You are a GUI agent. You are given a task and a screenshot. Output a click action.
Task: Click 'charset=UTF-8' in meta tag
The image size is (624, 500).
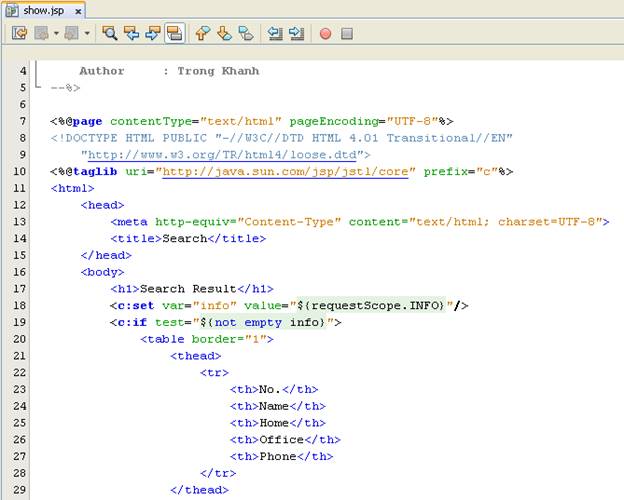click(546, 222)
